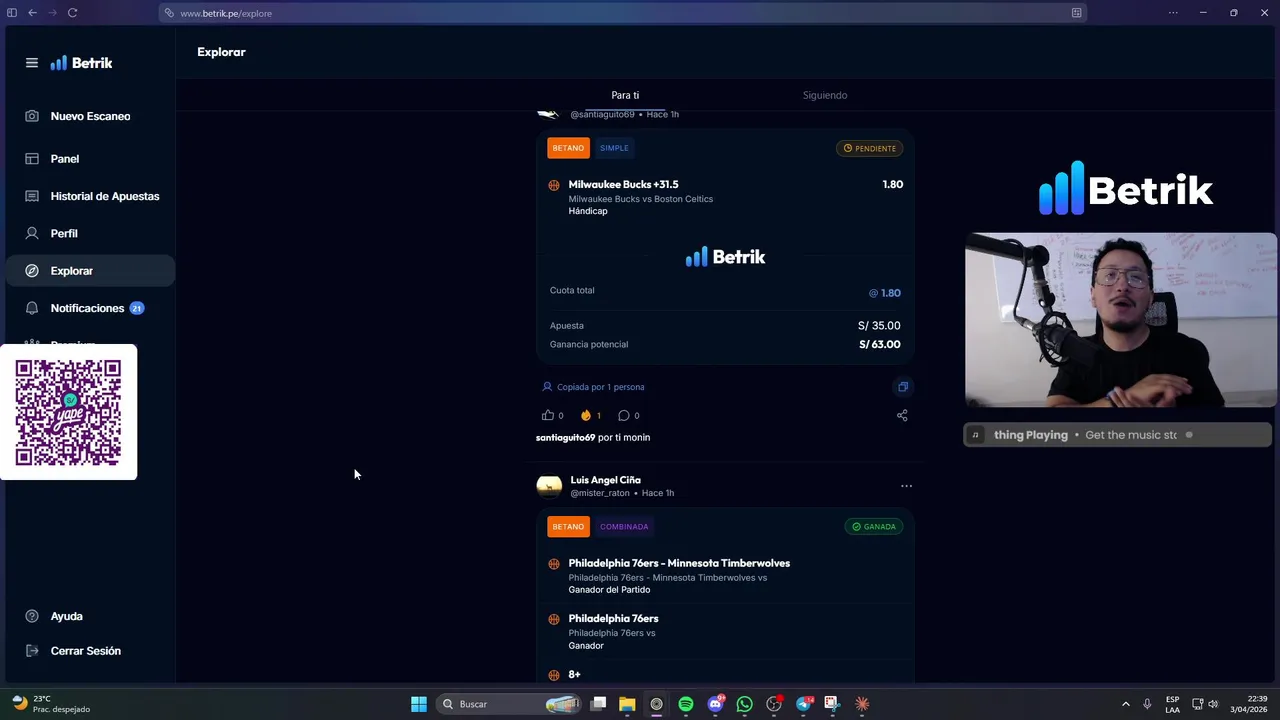Click the Ayuda question mark icon
The image size is (1280, 720).
32,616
